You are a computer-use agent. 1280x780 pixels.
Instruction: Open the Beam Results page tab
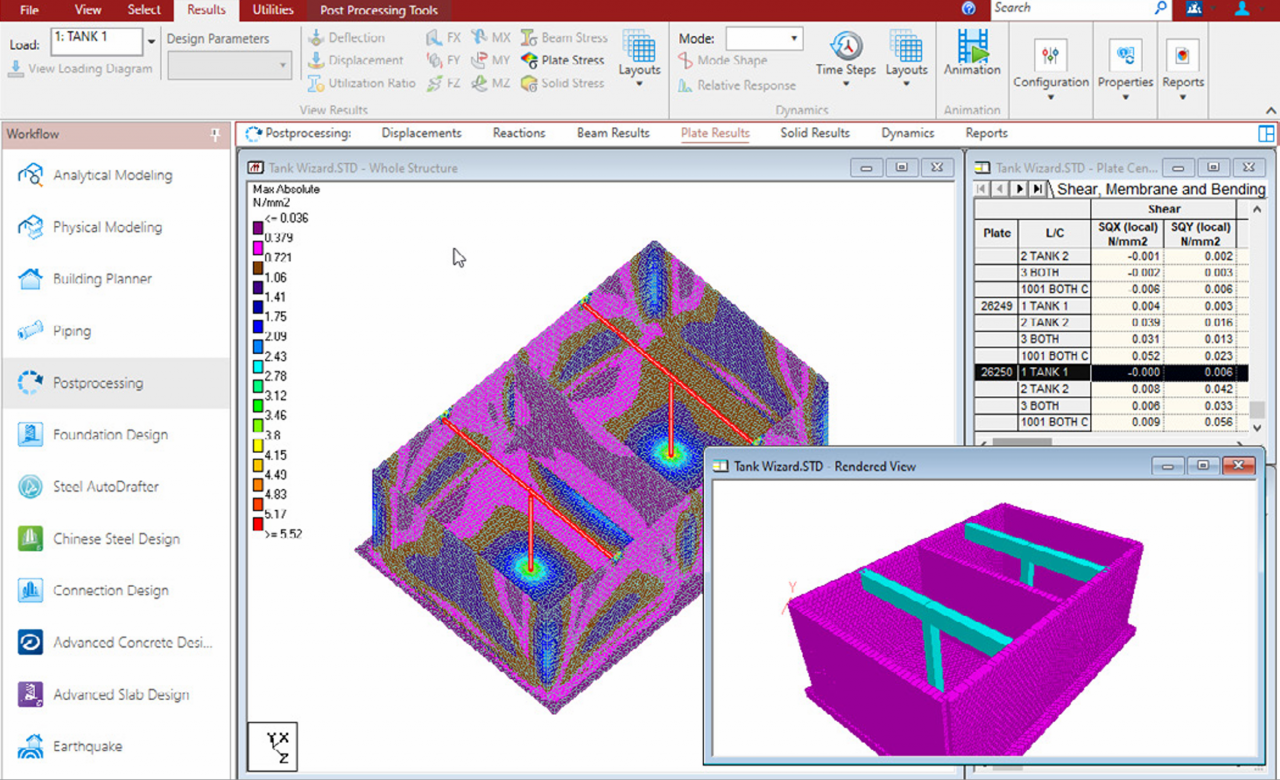click(613, 133)
